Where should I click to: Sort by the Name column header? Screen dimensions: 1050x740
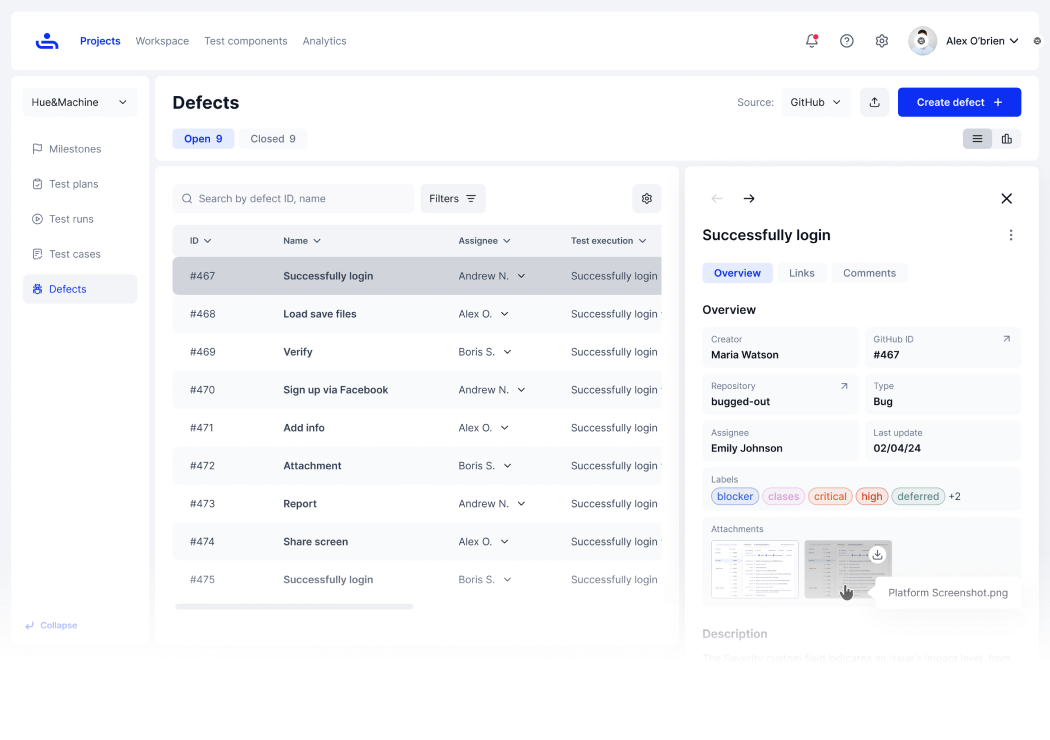(x=302, y=240)
